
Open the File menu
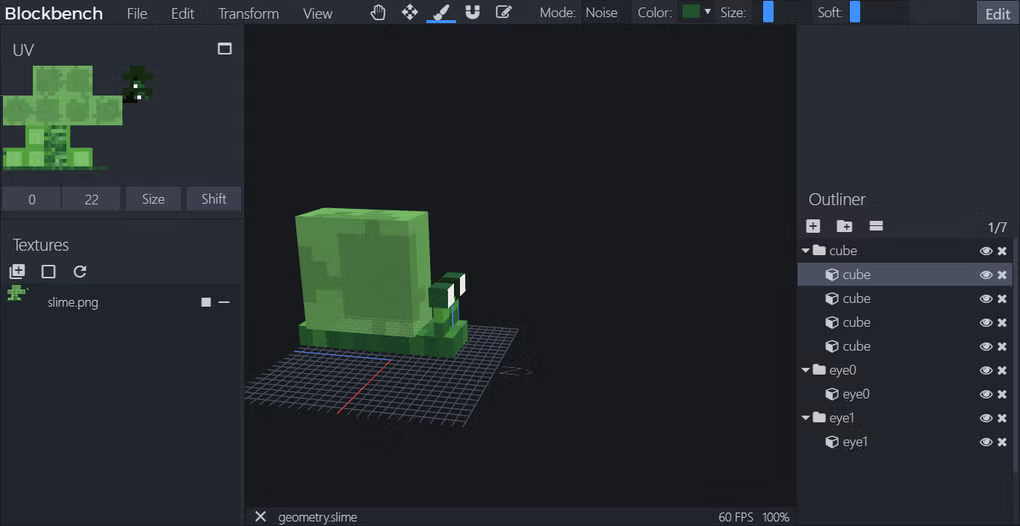[137, 14]
